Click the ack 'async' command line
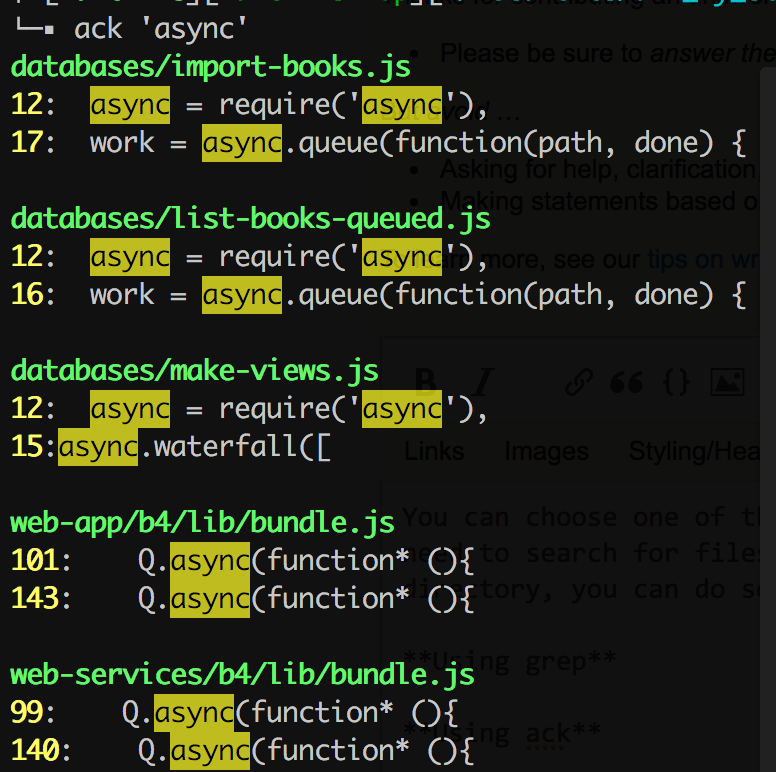 (x=160, y=29)
